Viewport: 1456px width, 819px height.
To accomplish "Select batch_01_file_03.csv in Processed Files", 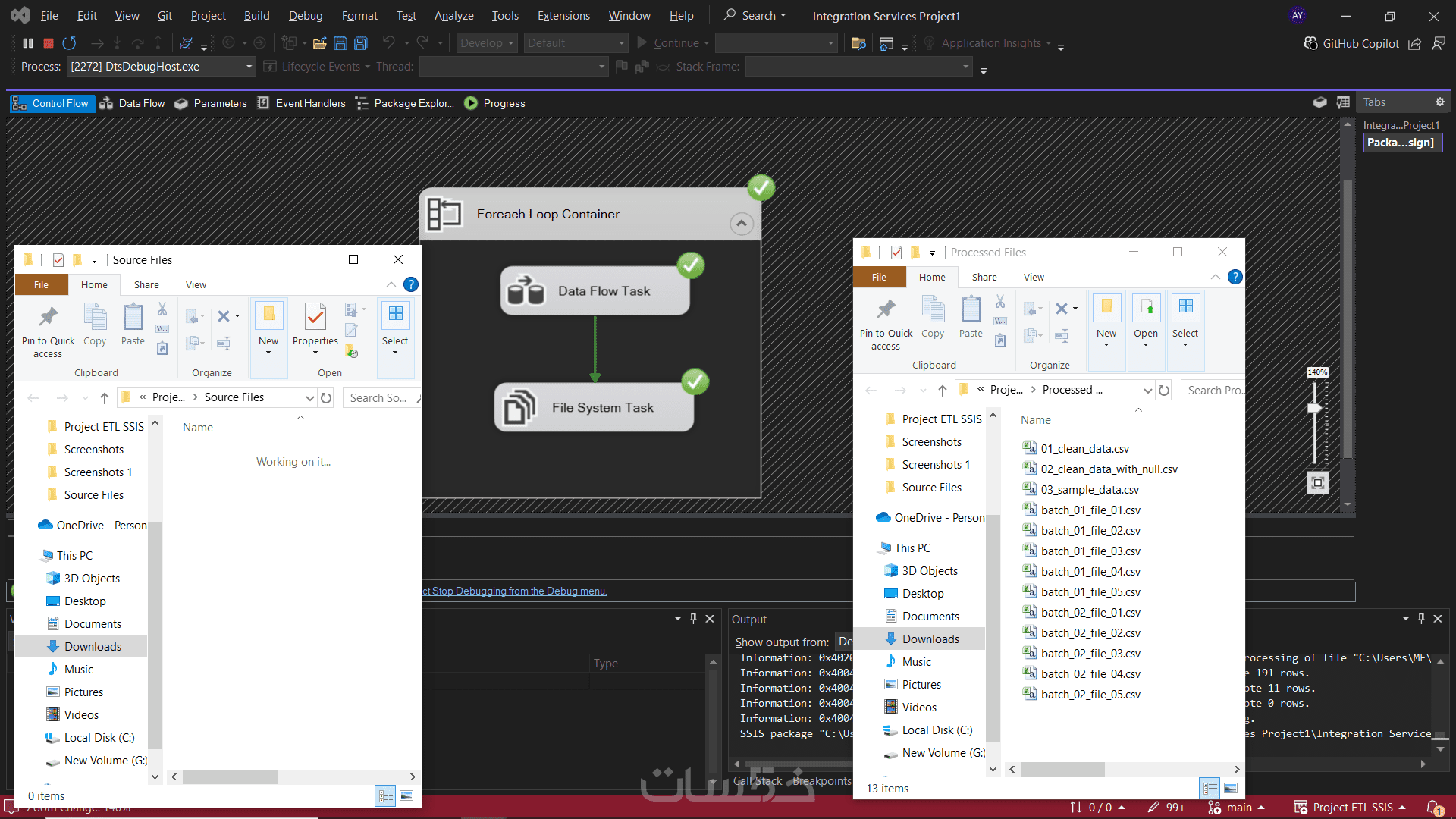I will coord(1090,551).
